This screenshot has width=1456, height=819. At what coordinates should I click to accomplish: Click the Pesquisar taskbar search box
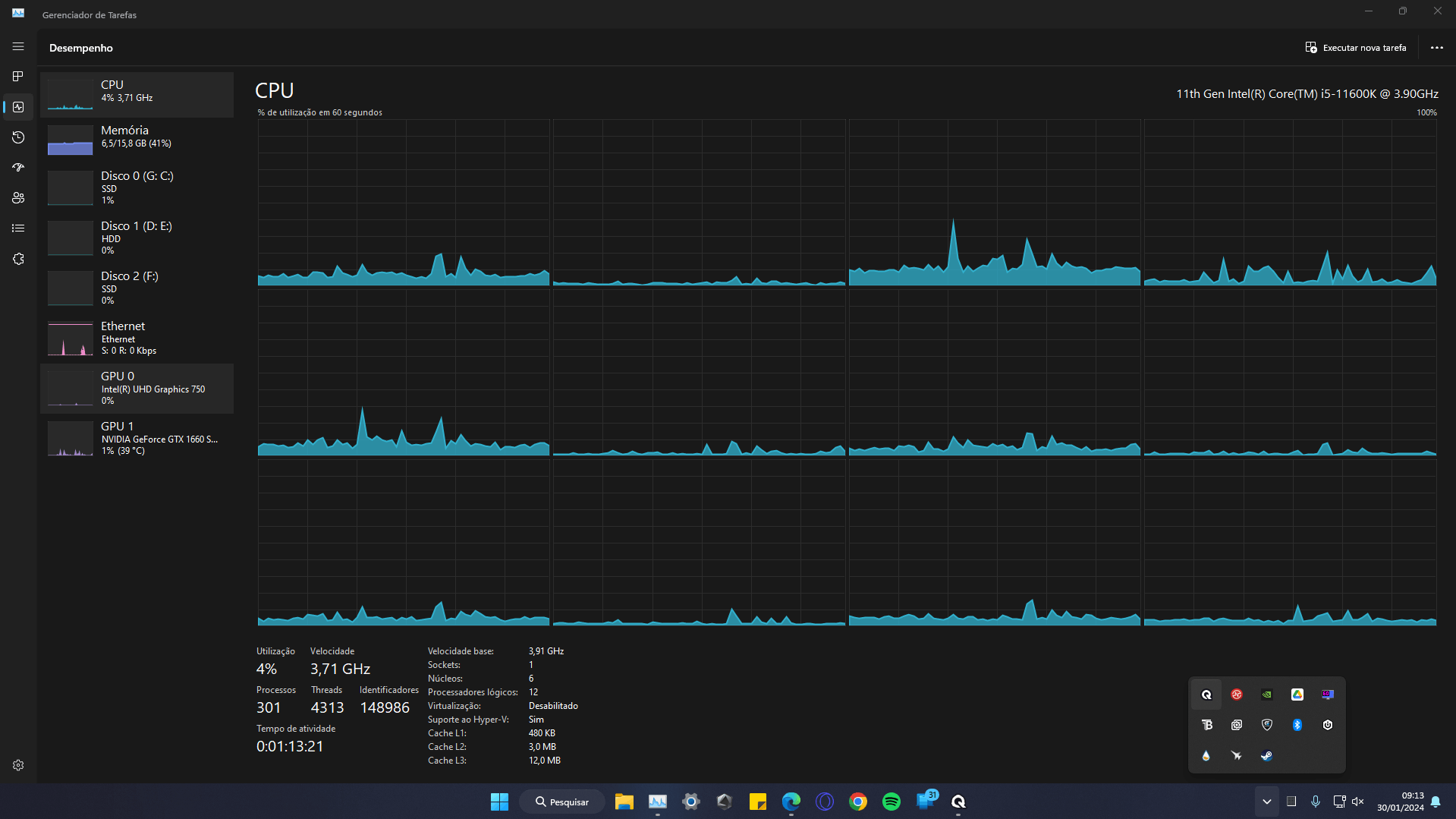point(562,802)
